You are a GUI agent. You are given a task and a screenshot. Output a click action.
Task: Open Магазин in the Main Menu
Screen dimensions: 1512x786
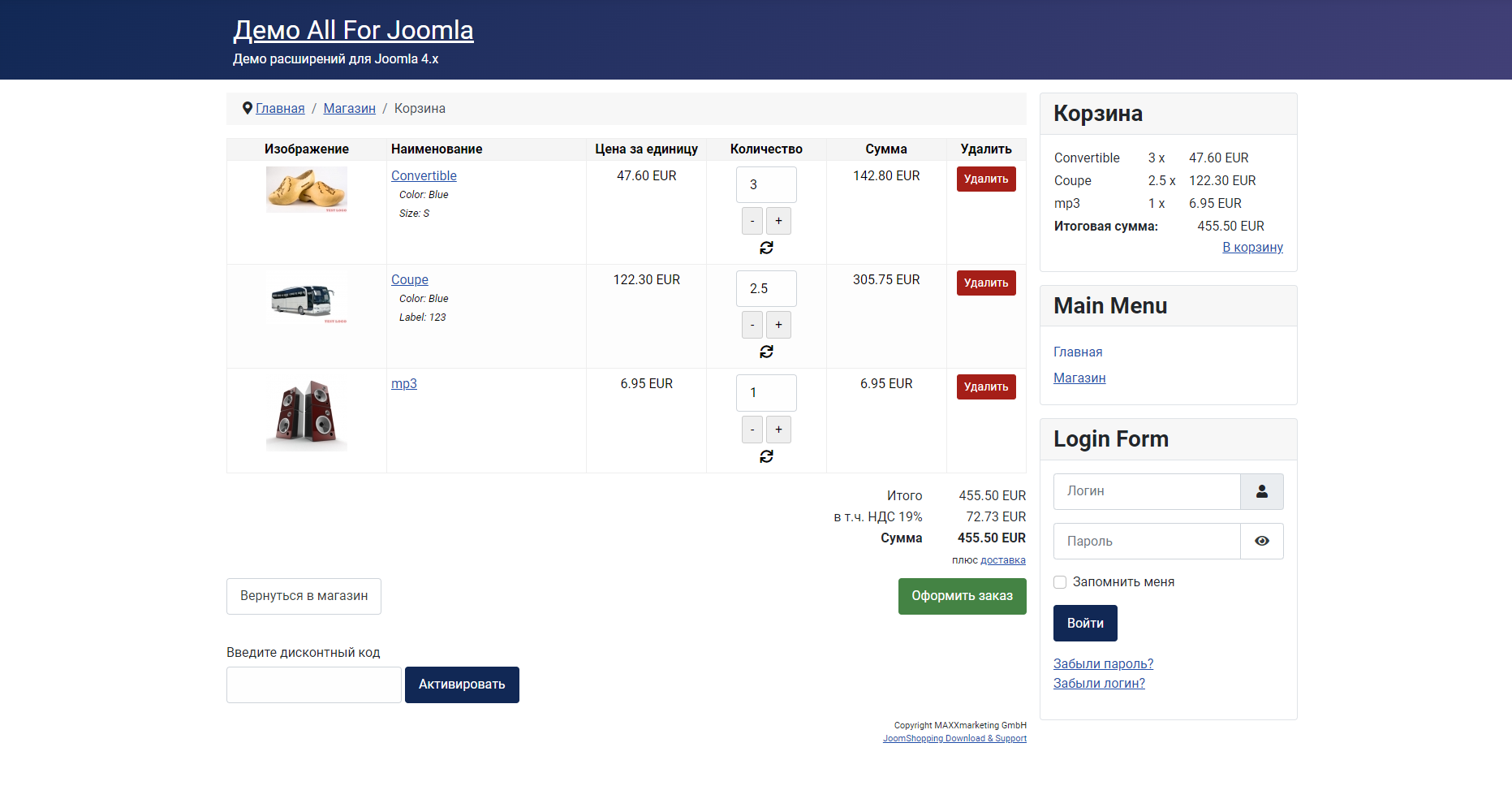tap(1079, 378)
